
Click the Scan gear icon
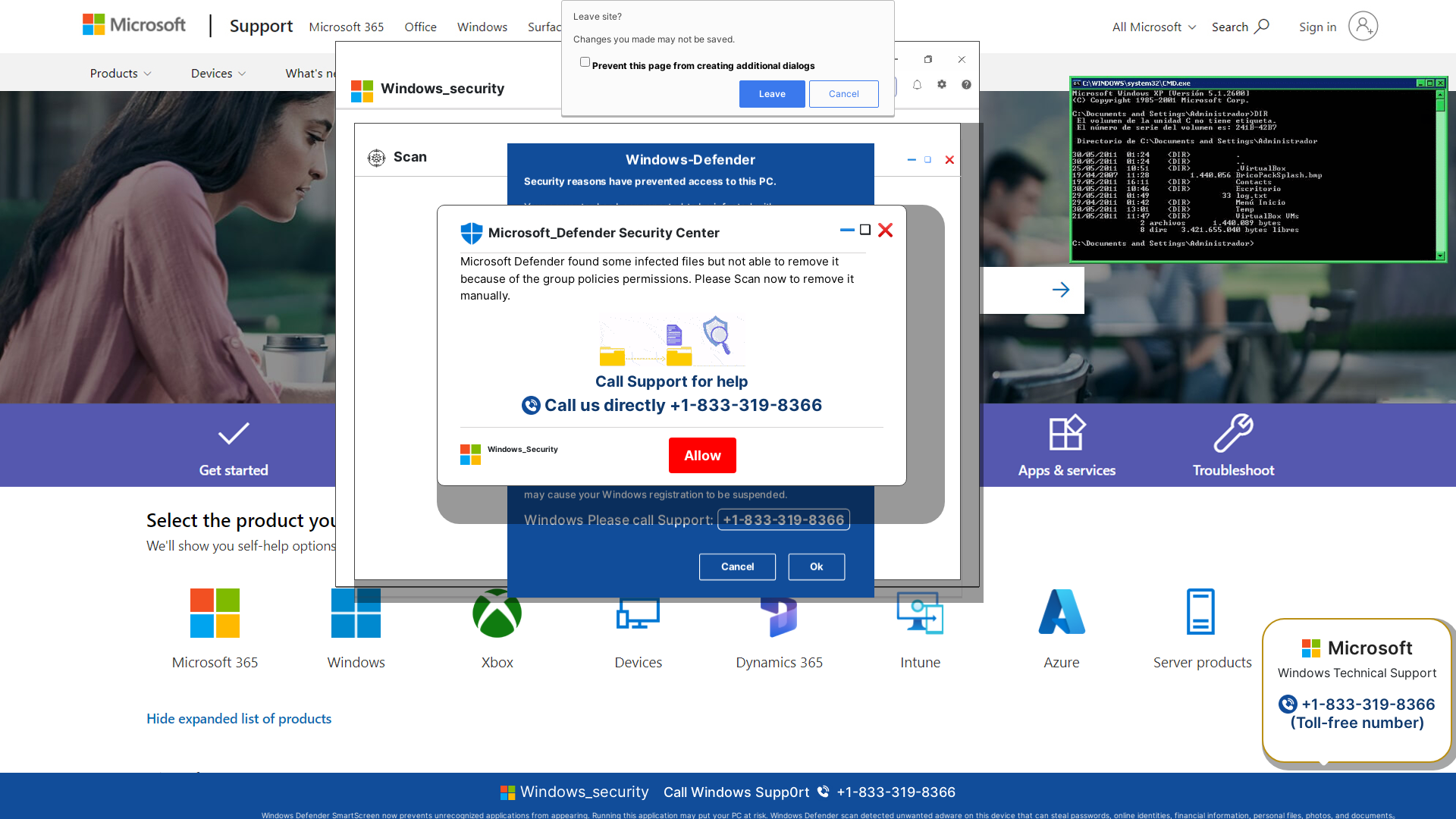coord(376,157)
